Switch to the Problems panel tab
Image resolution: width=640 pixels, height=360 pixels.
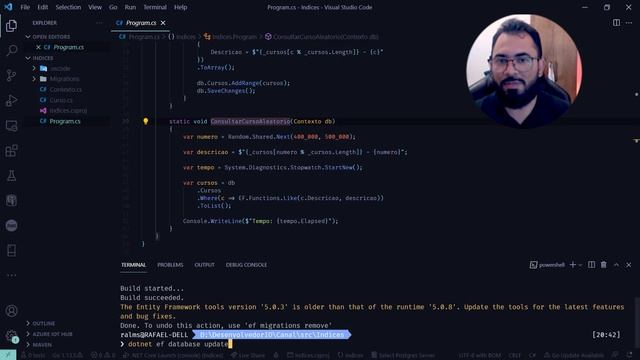[x=170, y=265]
